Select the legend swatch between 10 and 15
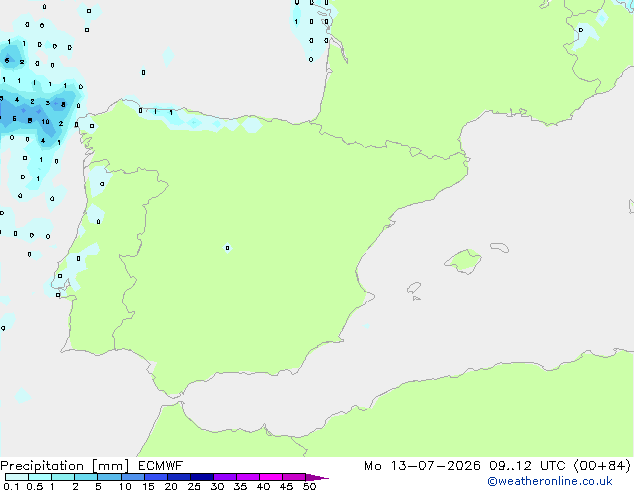 (133, 477)
